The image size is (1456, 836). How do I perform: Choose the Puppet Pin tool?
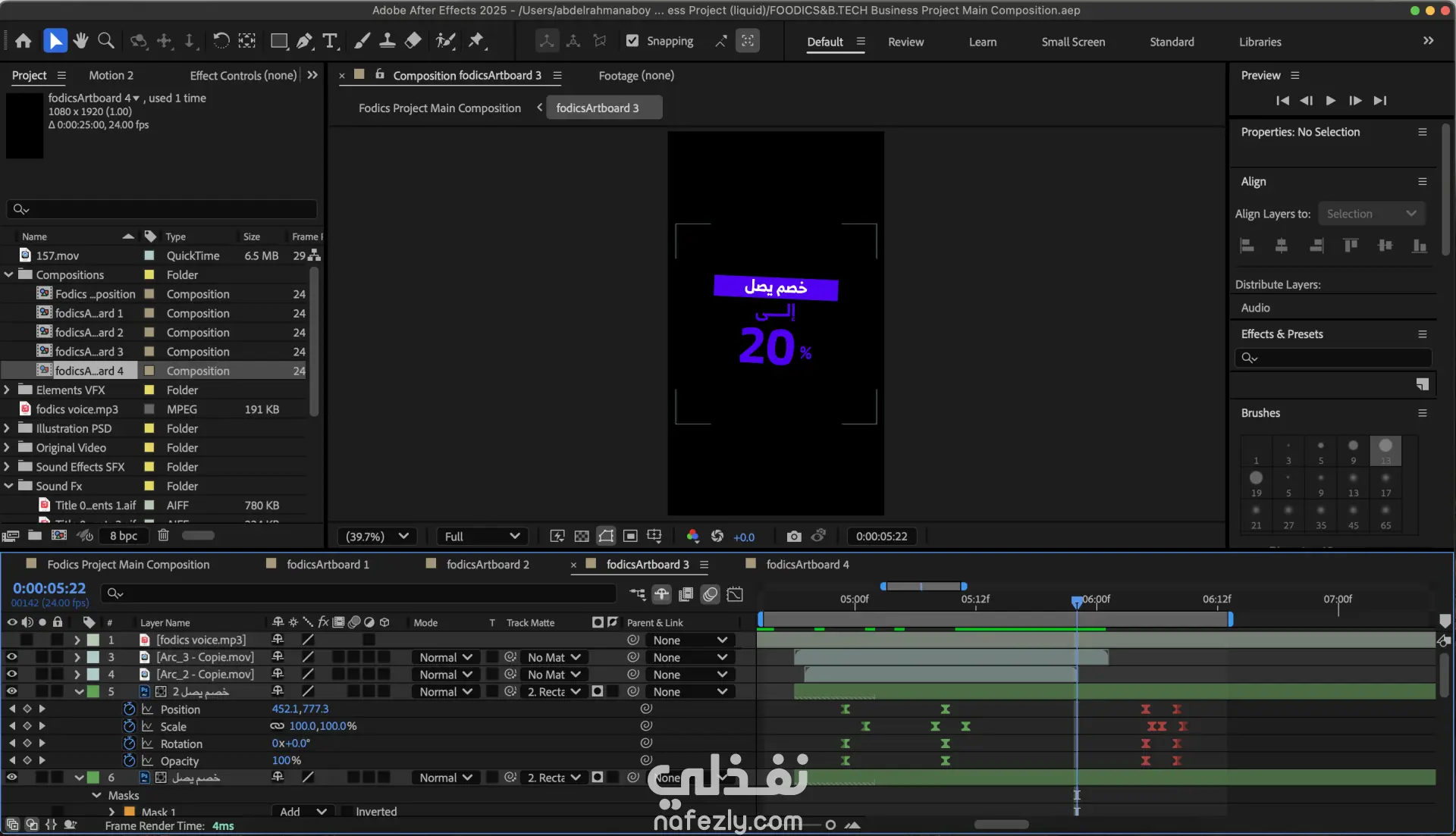tap(476, 41)
